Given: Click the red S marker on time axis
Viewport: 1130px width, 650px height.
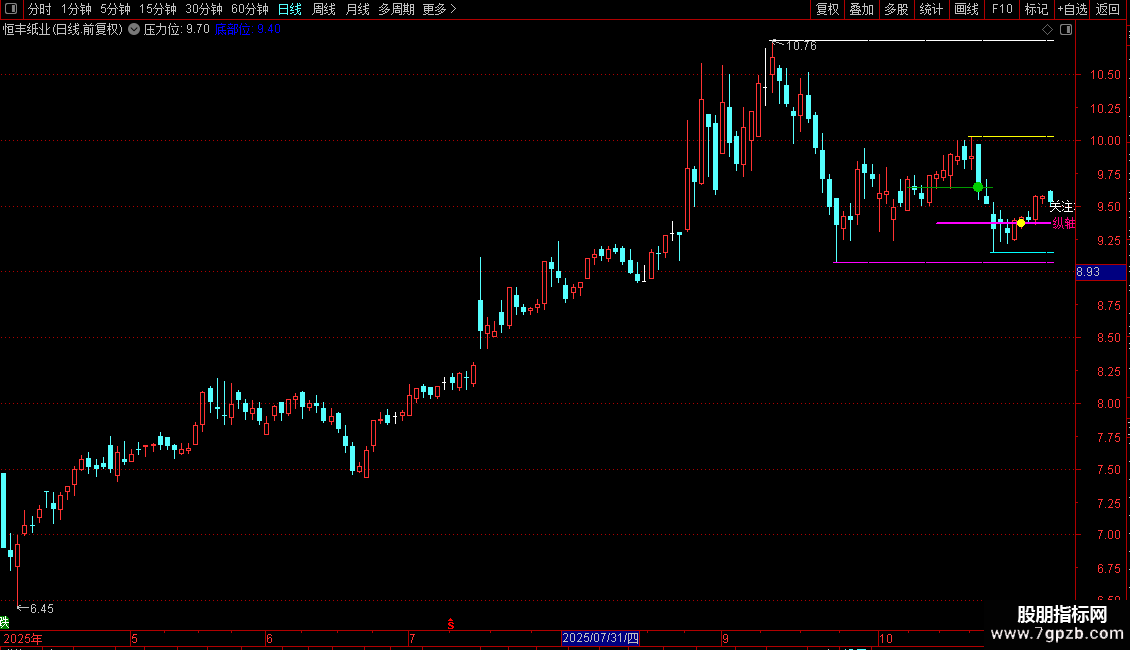Looking at the screenshot, I should pyautogui.click(x=450, y=625).
